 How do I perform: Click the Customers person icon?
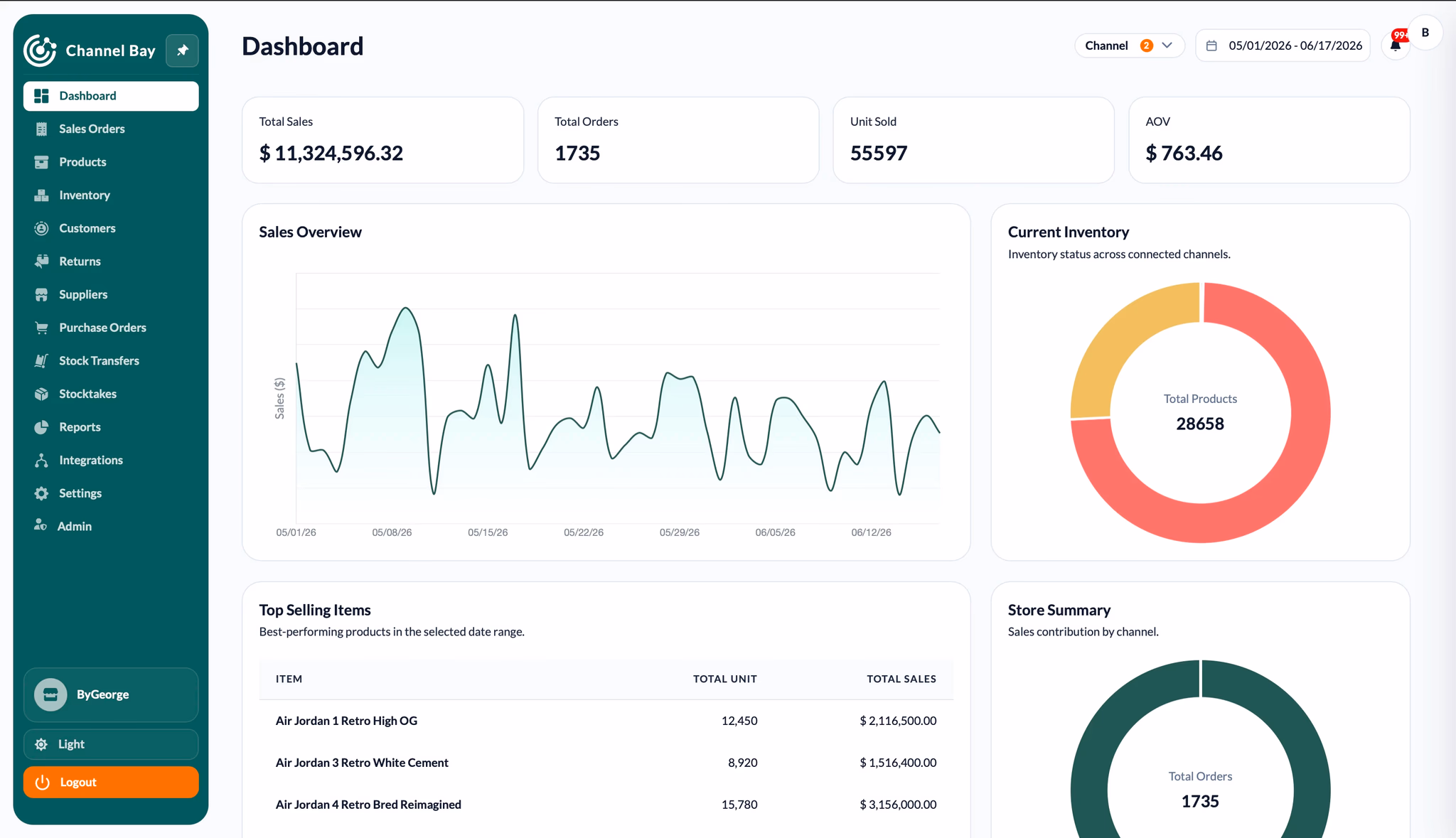(41, 228)
